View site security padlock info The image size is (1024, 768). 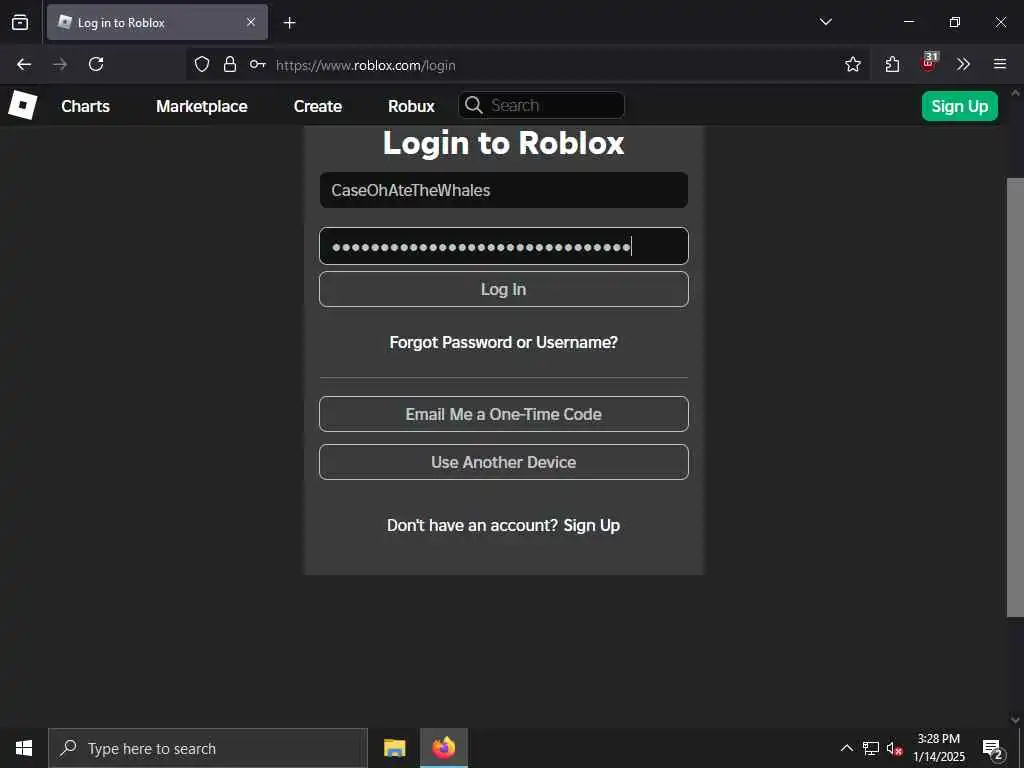pyautogui.click(x=230, y=64)
